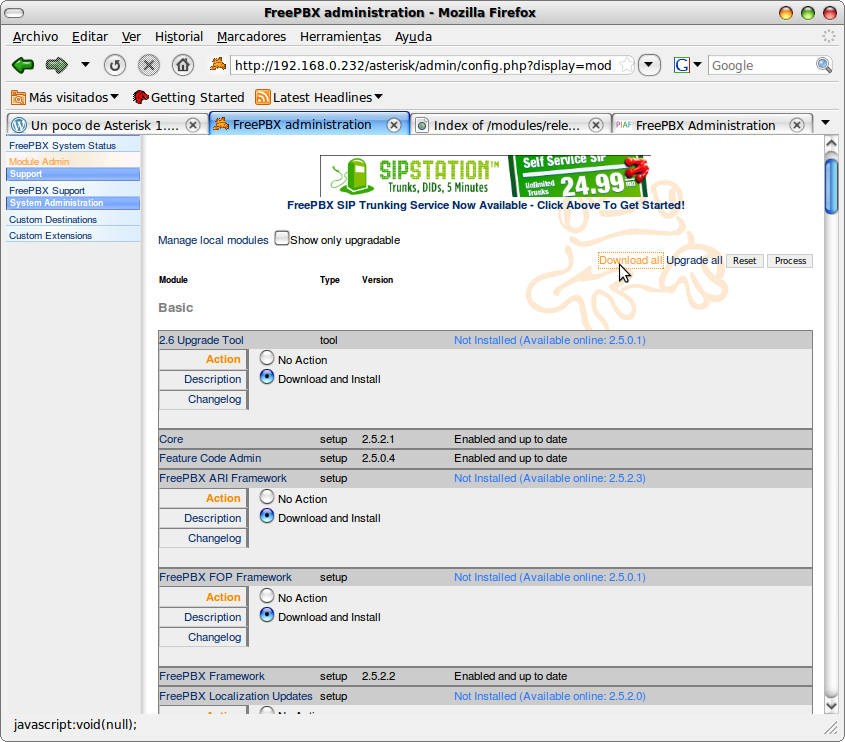This screenshot has width=845, height=742.
Task: Switch to Index of /modules tab
Action: point(505,125)
